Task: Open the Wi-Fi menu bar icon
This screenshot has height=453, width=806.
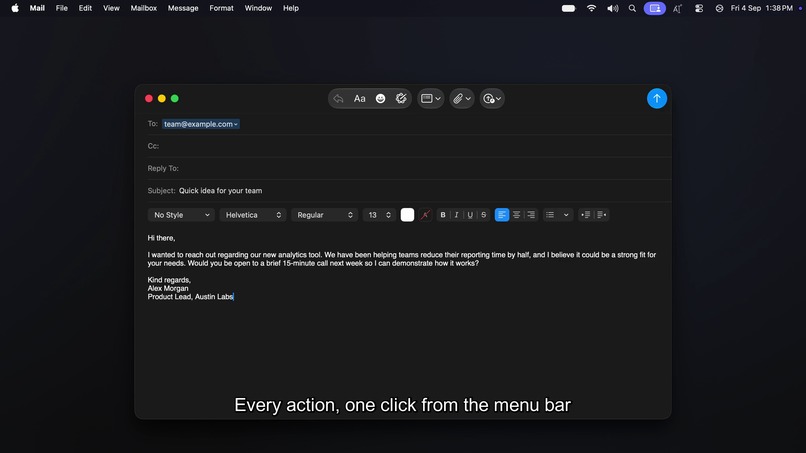Action: click(x=591, y=8)
